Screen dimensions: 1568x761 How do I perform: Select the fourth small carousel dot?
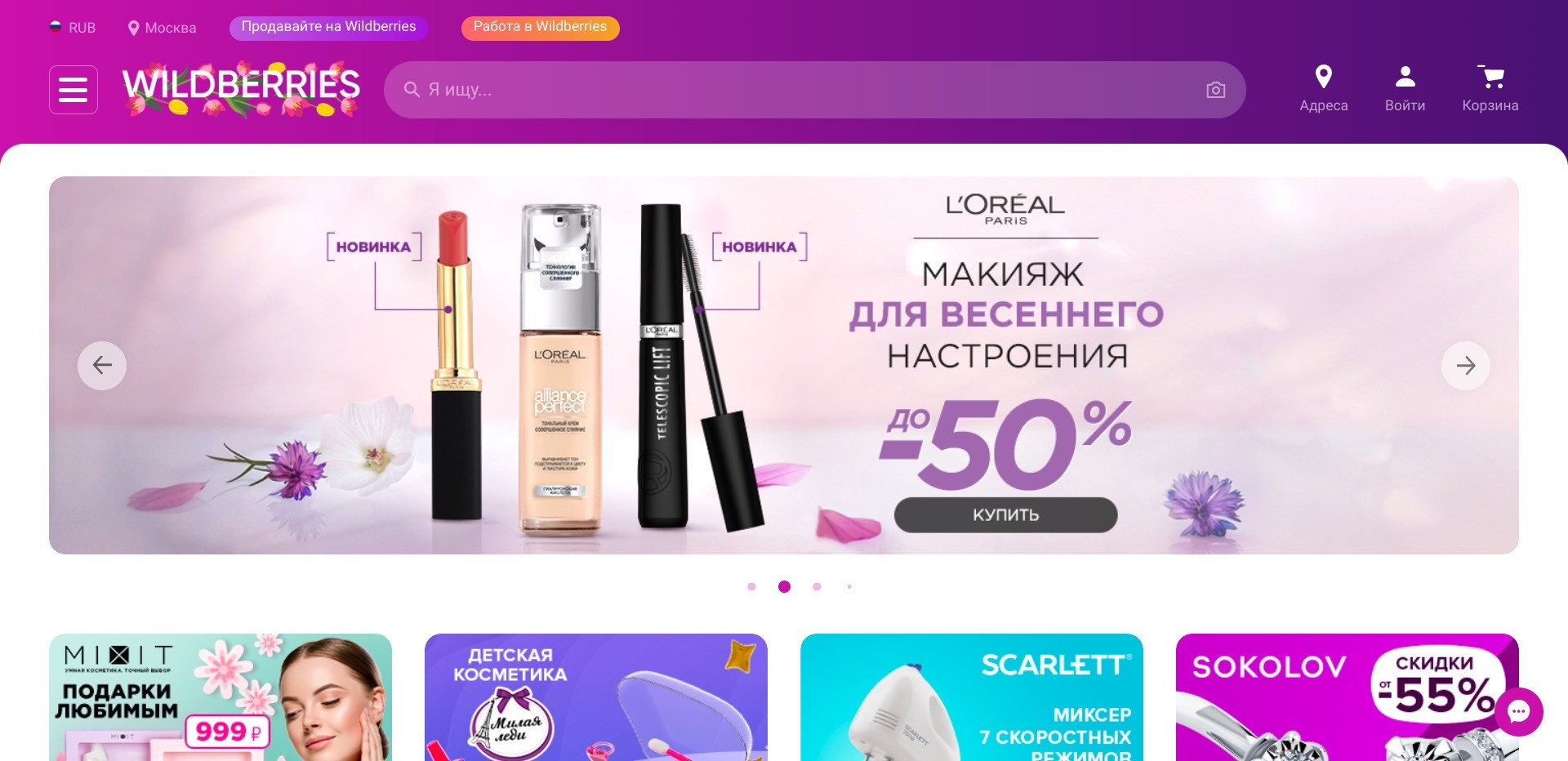(849, 586)
